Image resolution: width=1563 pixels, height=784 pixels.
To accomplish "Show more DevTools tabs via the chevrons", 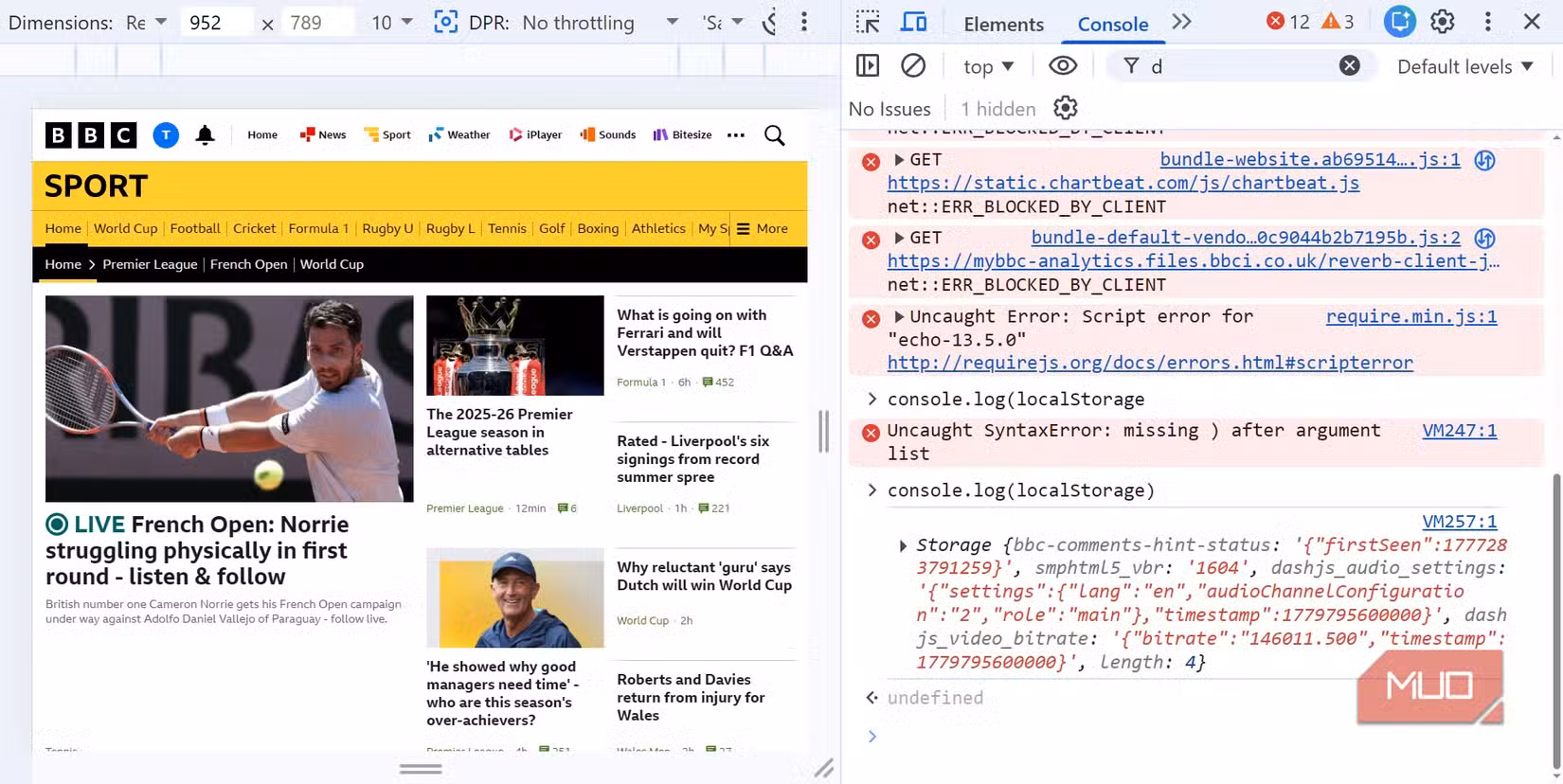I will tap(1181, 22).
